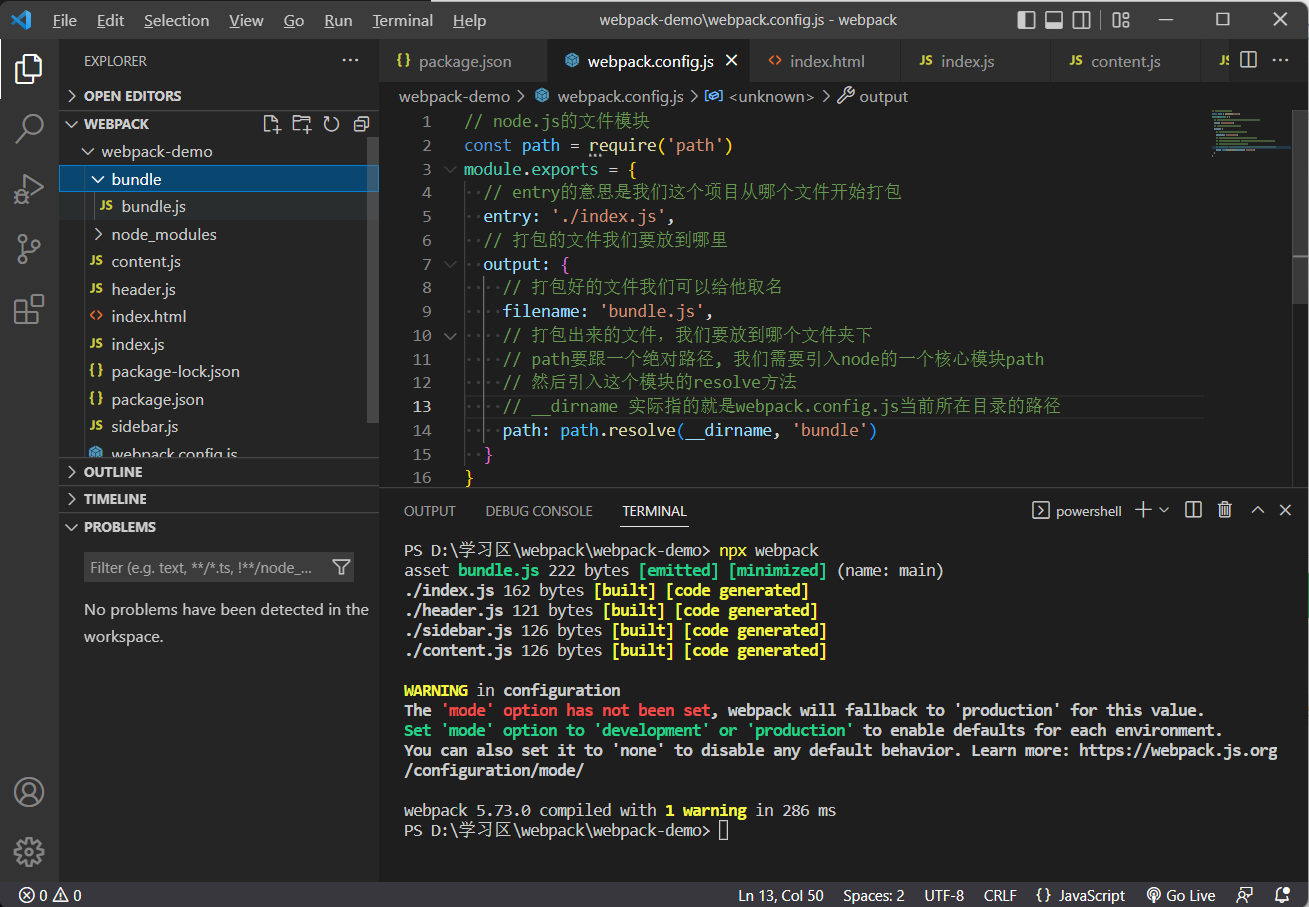
Task: Start Go Live server from status bar
Action: [1181, 895]
